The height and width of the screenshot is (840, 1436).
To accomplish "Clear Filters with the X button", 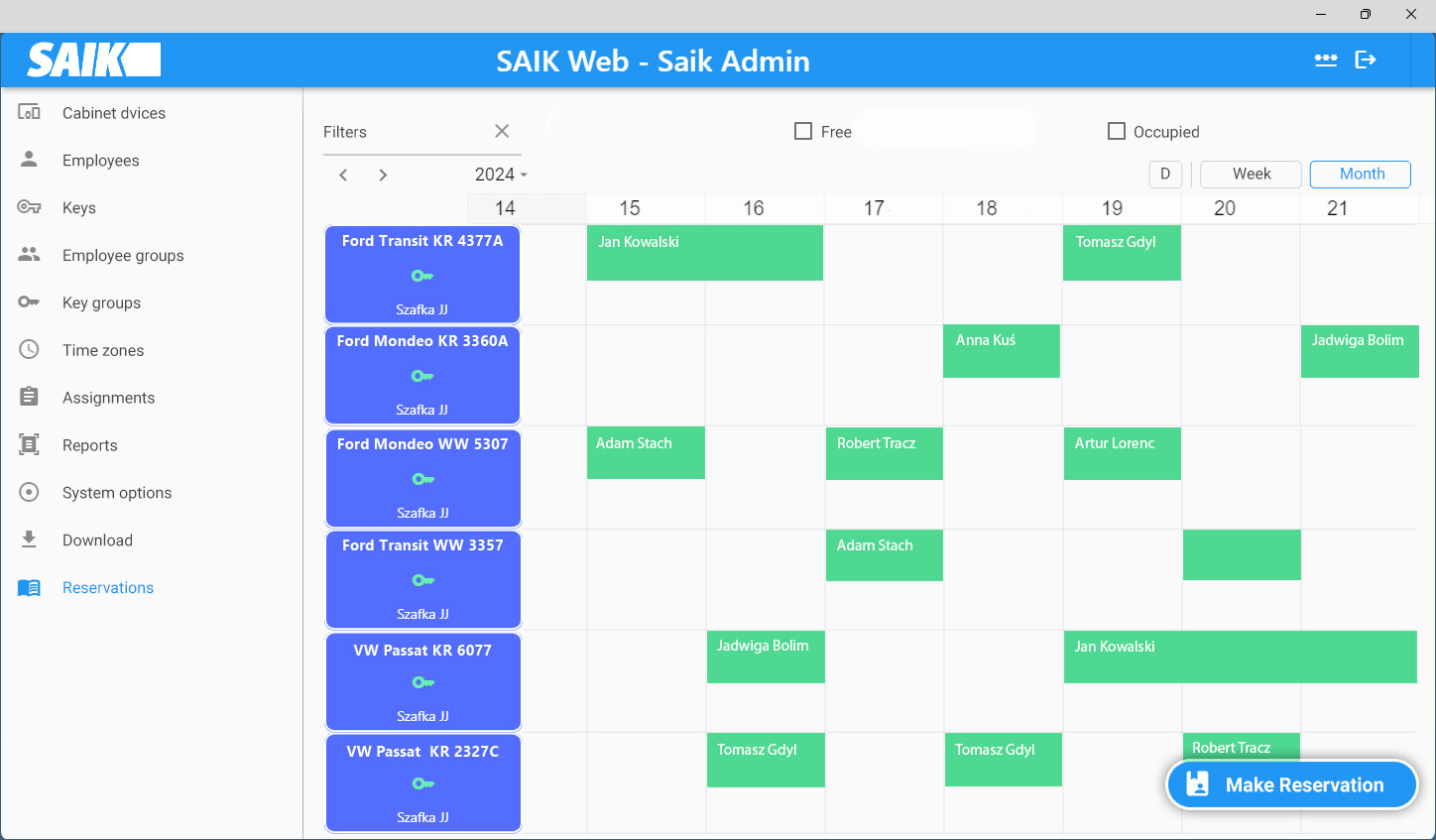I will point(502,131).
